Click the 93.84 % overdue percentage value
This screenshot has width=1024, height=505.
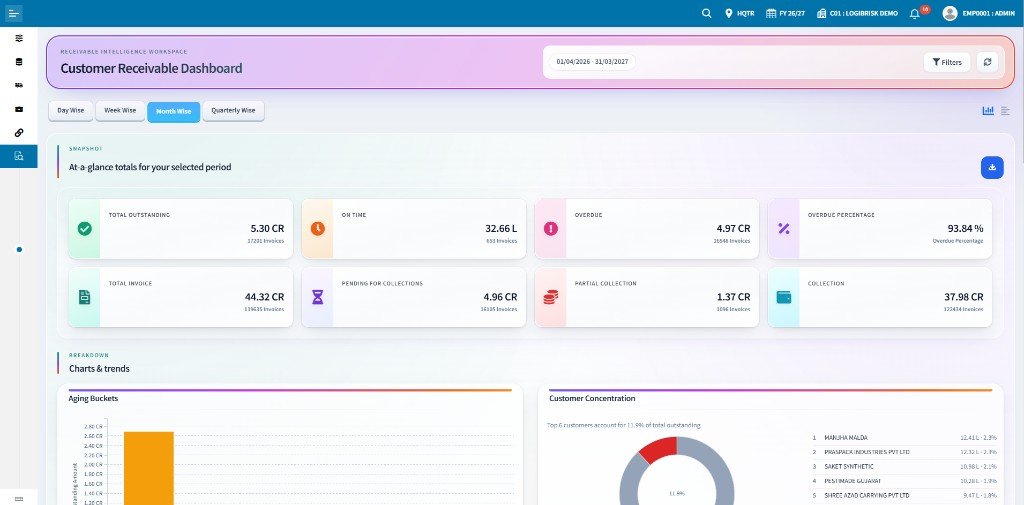965,229
